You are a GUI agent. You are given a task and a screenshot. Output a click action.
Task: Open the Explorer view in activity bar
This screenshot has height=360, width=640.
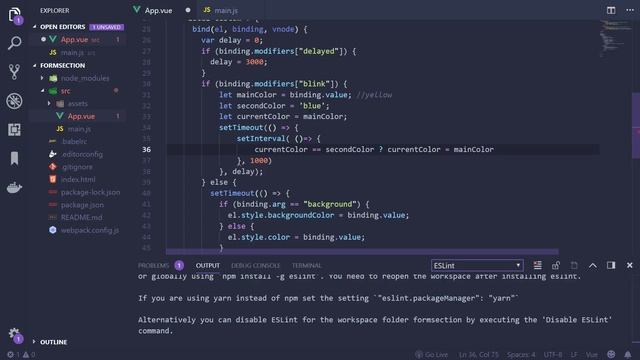click(x=14, y=15)
